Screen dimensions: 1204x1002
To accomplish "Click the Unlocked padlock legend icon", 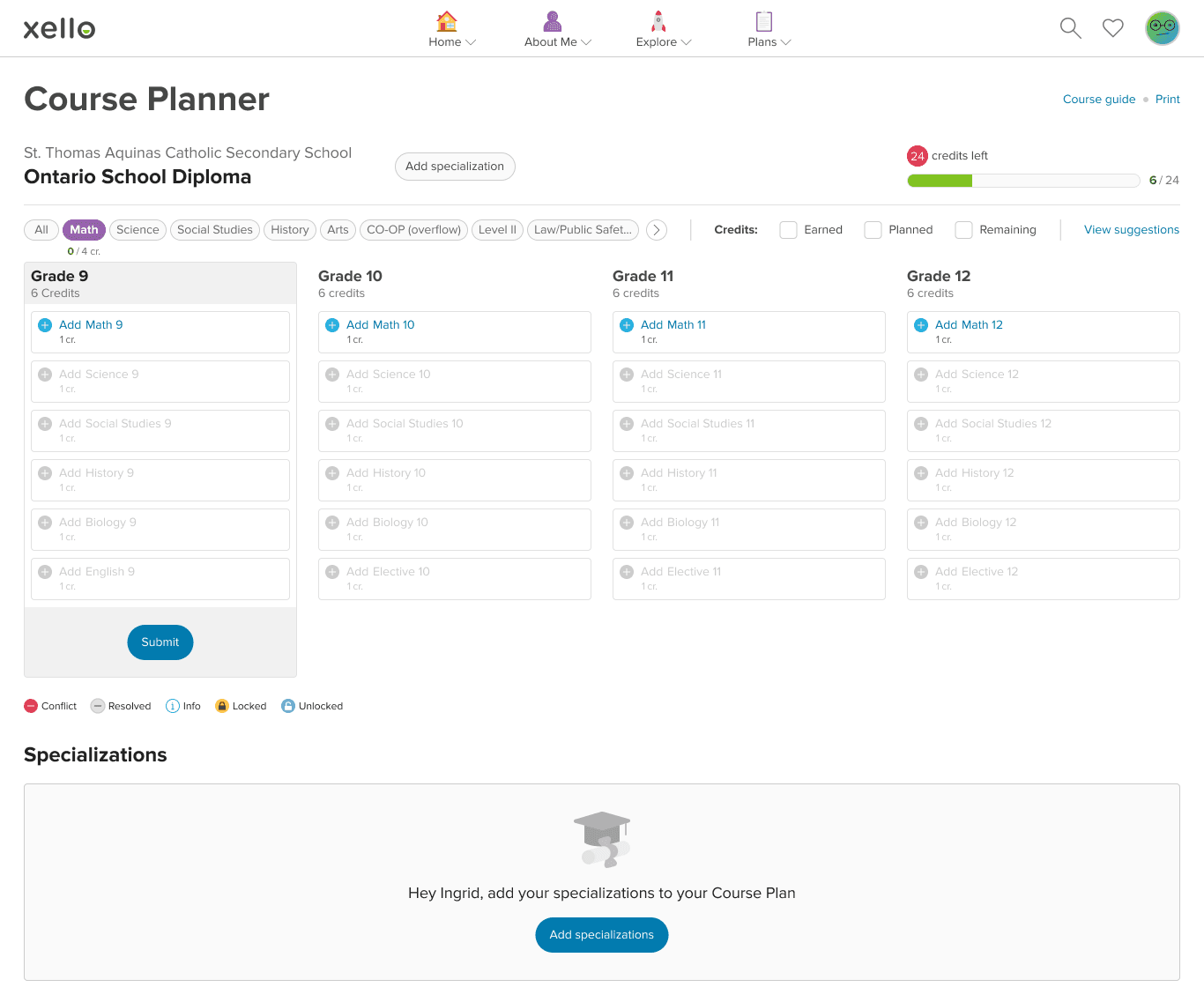I will (288, 706).
